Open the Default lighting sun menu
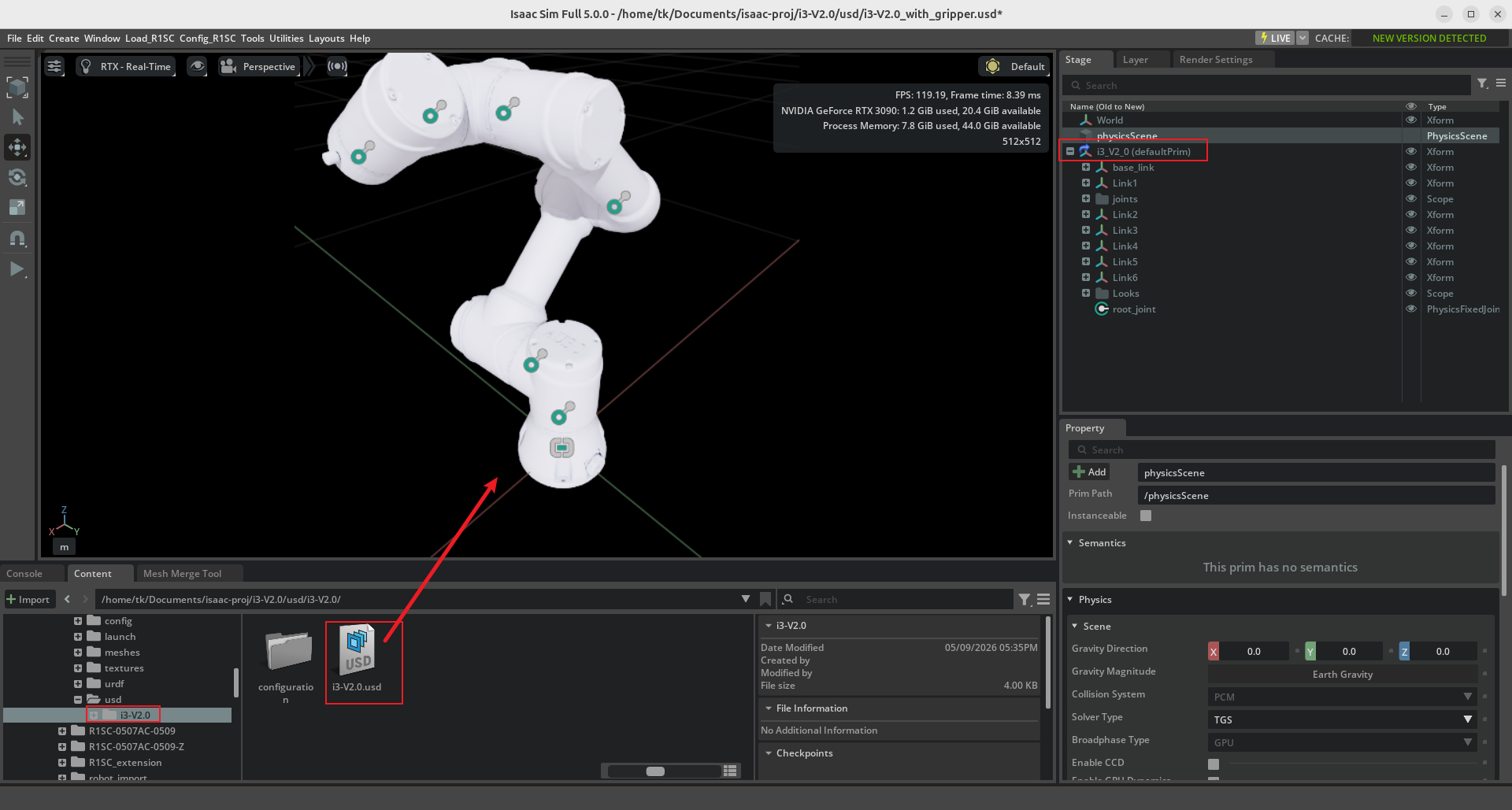1512x810 pixels. [1014, 66]
